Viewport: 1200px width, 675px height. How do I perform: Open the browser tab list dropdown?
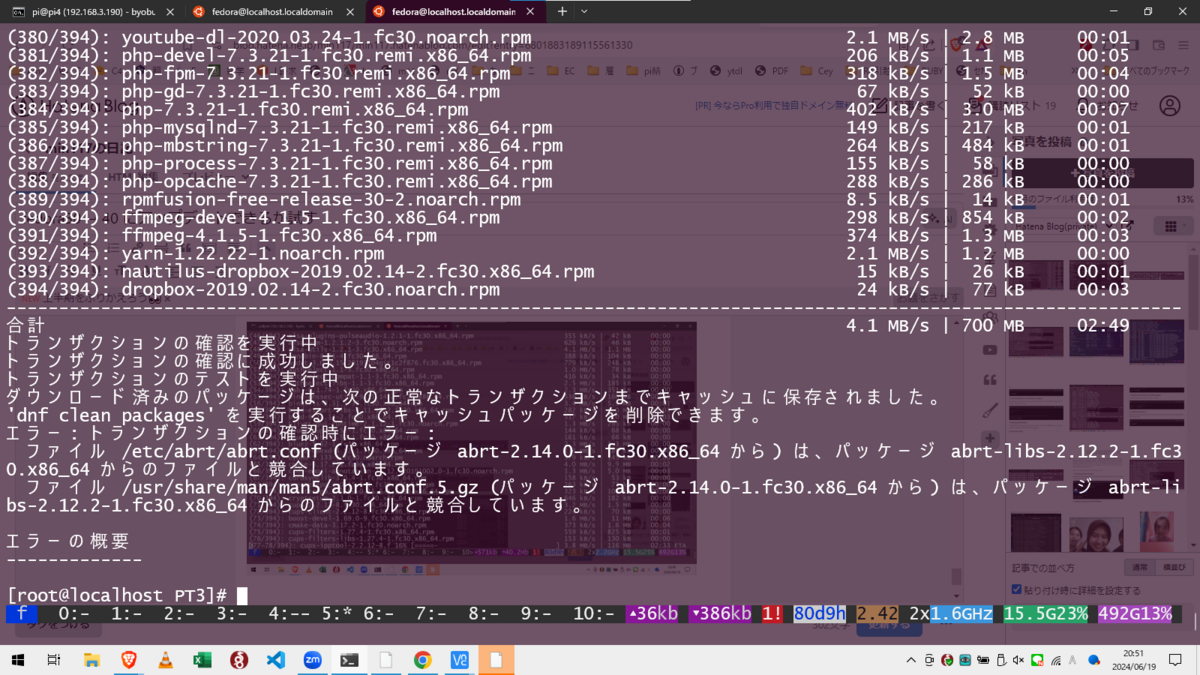pos(584,12)
